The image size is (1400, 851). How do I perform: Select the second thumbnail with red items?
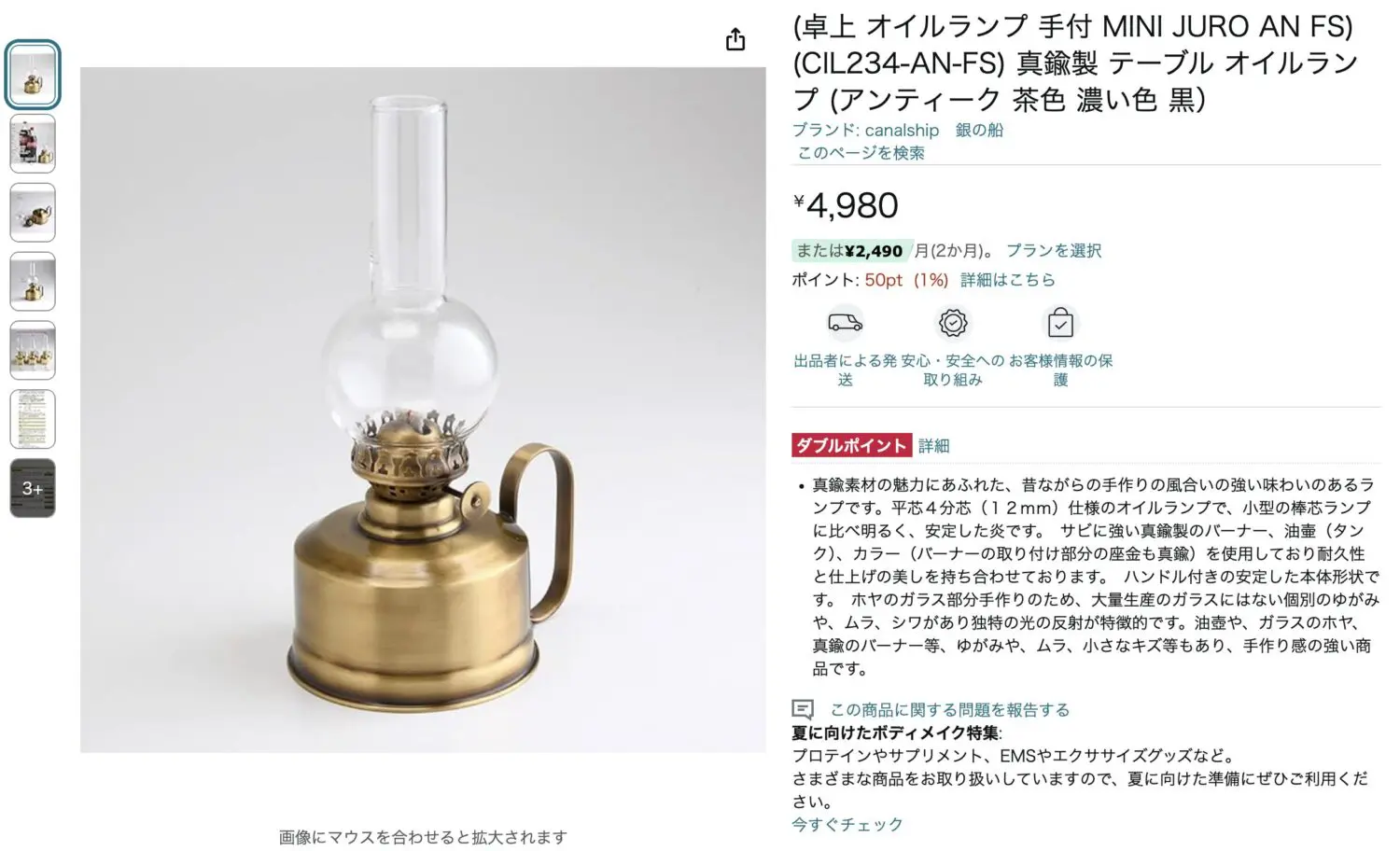(x=33, y=144)
